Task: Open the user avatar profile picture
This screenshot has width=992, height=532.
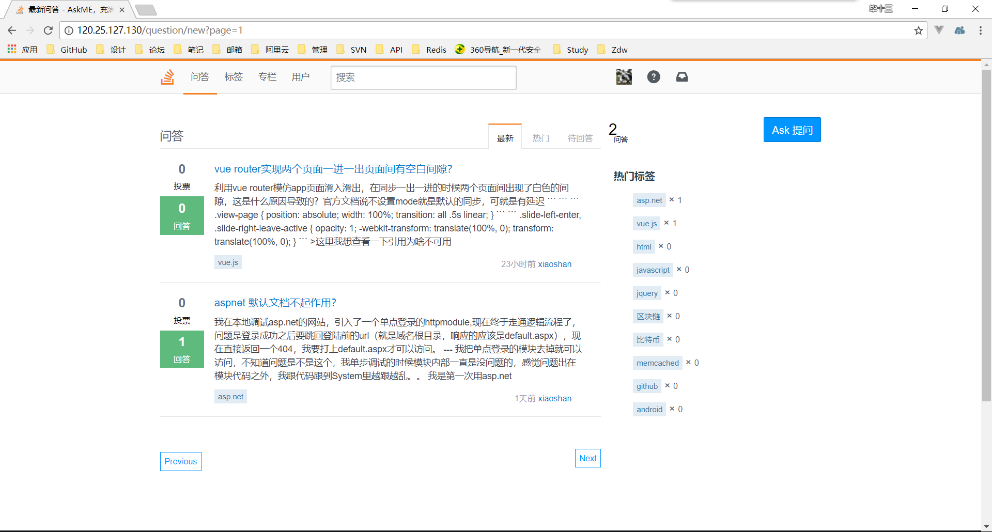Action: pos(624,77)
